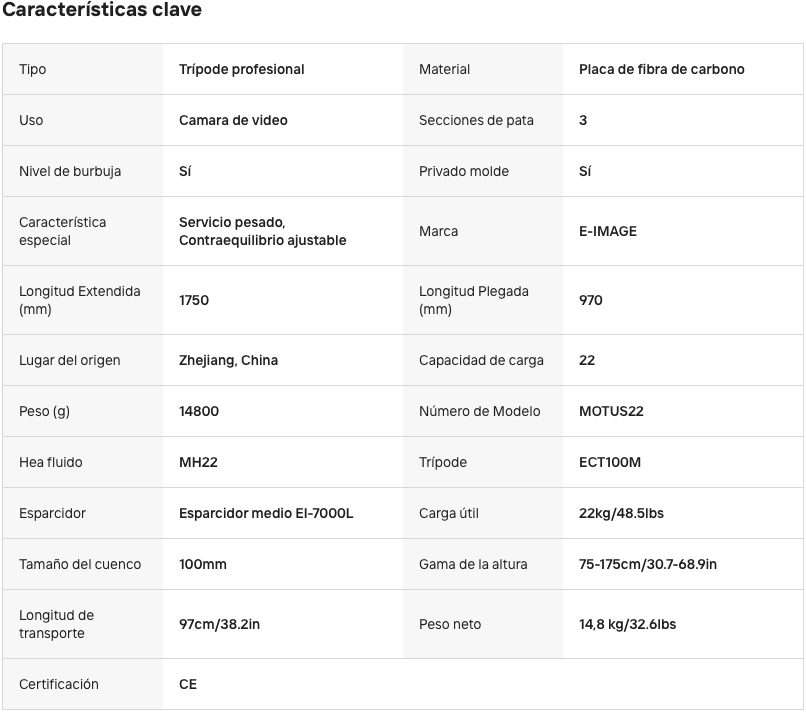806x712 pixels.
Task: Click the "Nivel de burbuja" label
Action: [70, 171]
